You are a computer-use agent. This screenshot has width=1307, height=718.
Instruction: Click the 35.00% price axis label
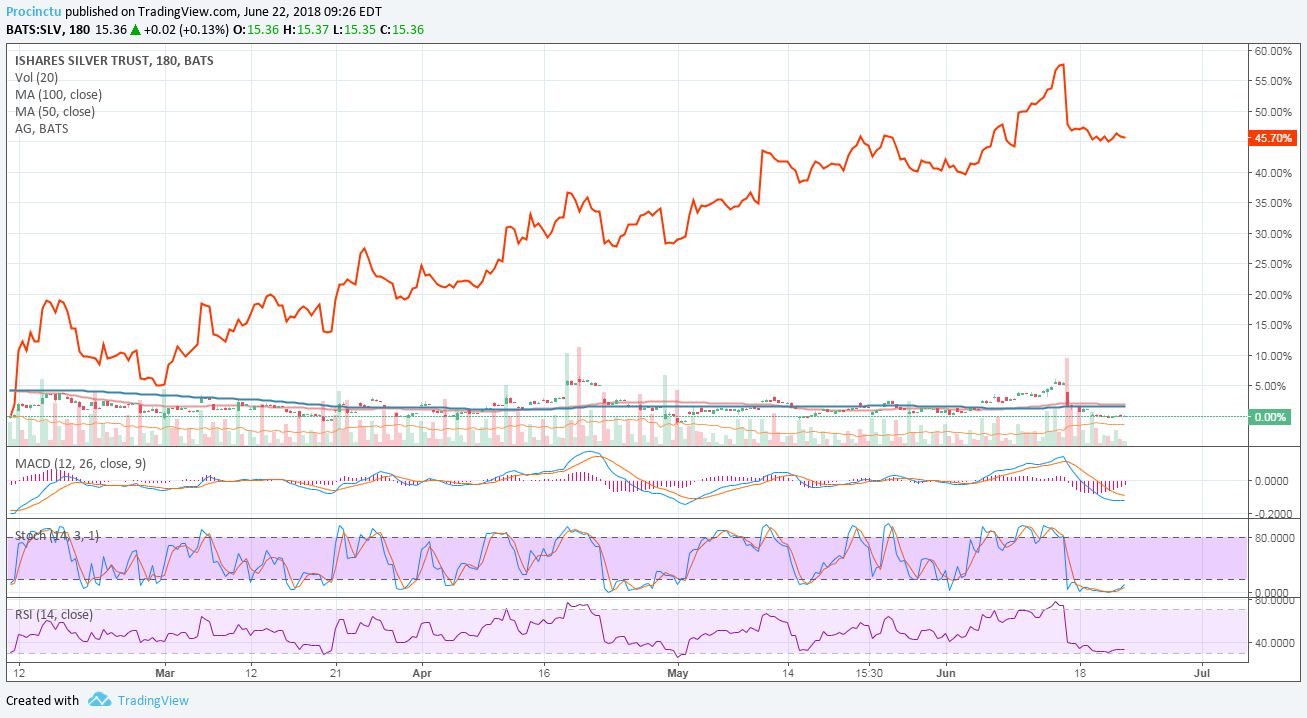[x=1275, y=203]
